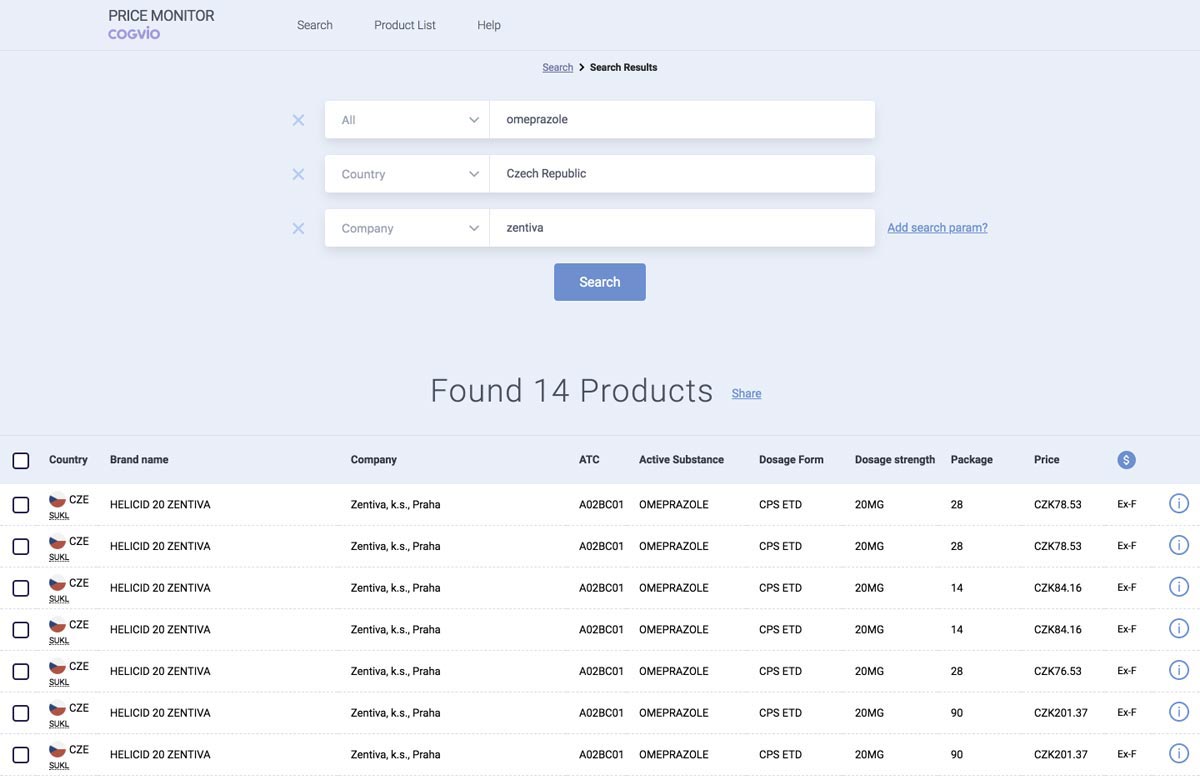The height and width of the screenshot is (780, 1200).
Task: Click the blue dollar currency icon in table header
Action: [1126, 460]
